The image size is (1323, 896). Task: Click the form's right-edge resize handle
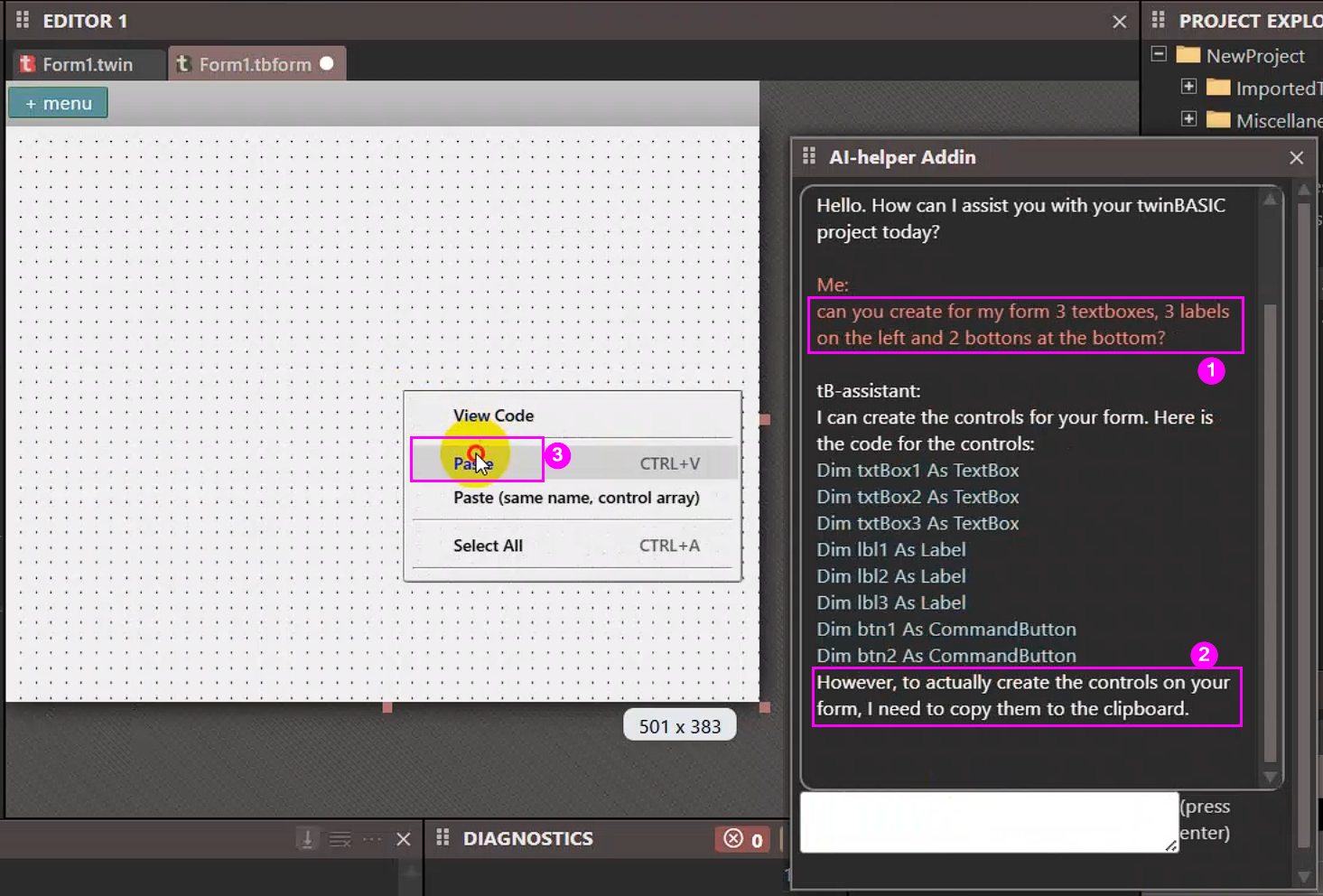point(765,419)
